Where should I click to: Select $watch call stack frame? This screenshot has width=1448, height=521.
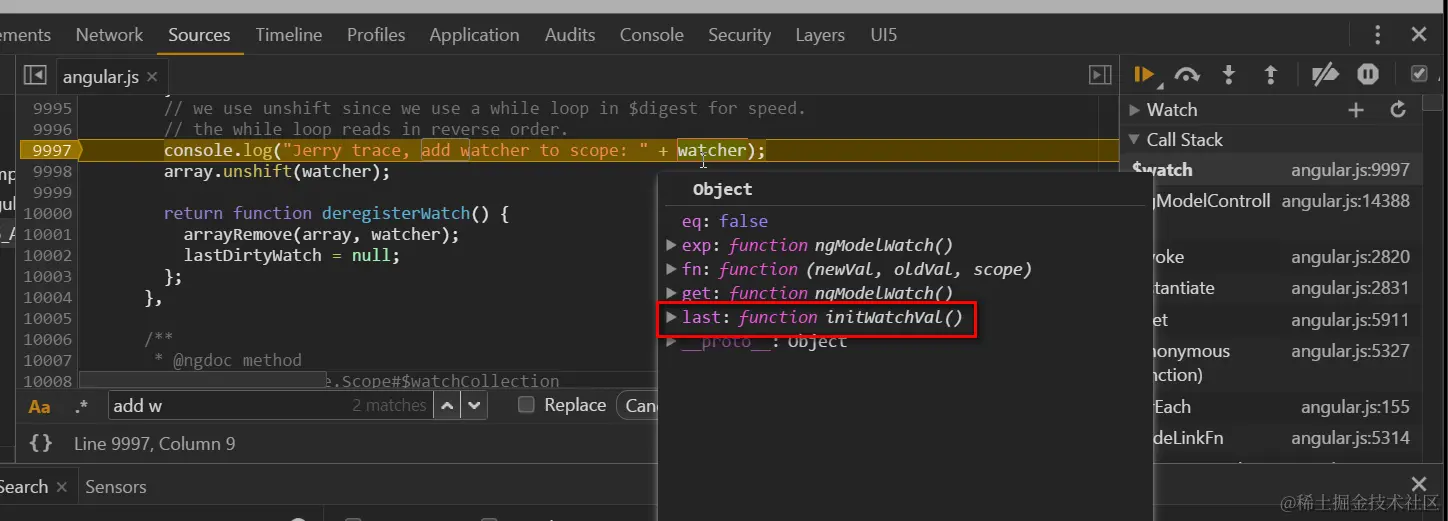point(1270,170)
